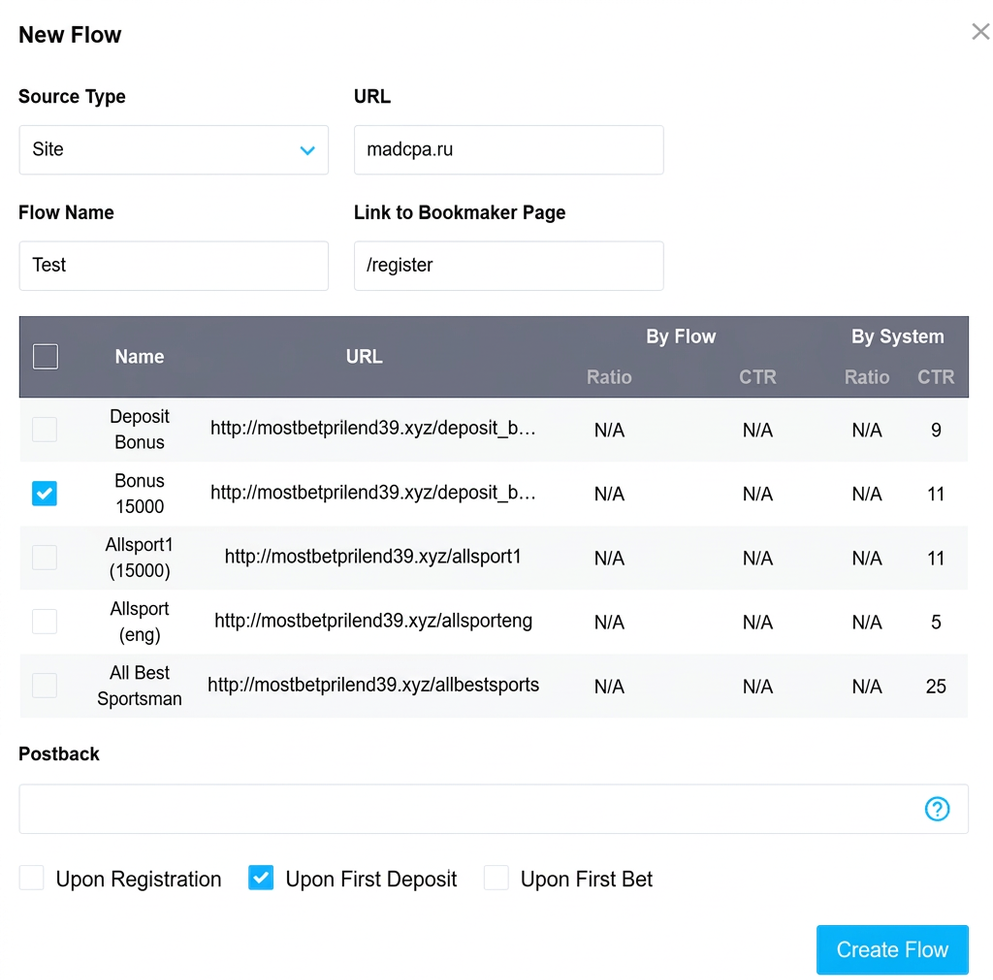This screenshot has width=993, height=980.
Task: Check the Allsport1 (15000) row checkbox
Action: (45, 557)
